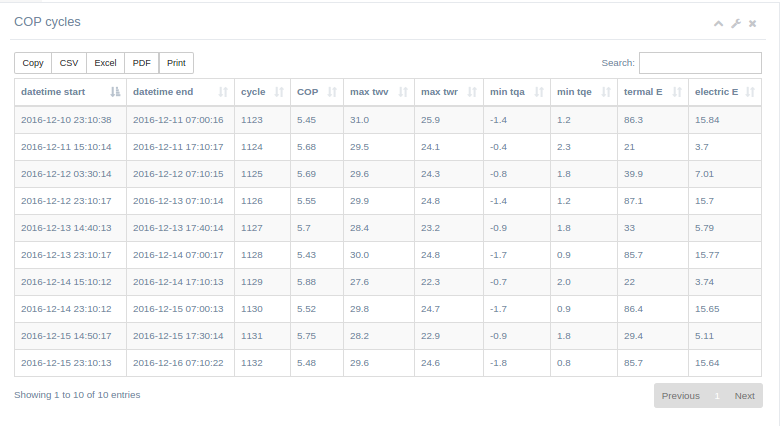Sort table by max twv column
Screen dimensions: 781x426
tap(379, 92)
